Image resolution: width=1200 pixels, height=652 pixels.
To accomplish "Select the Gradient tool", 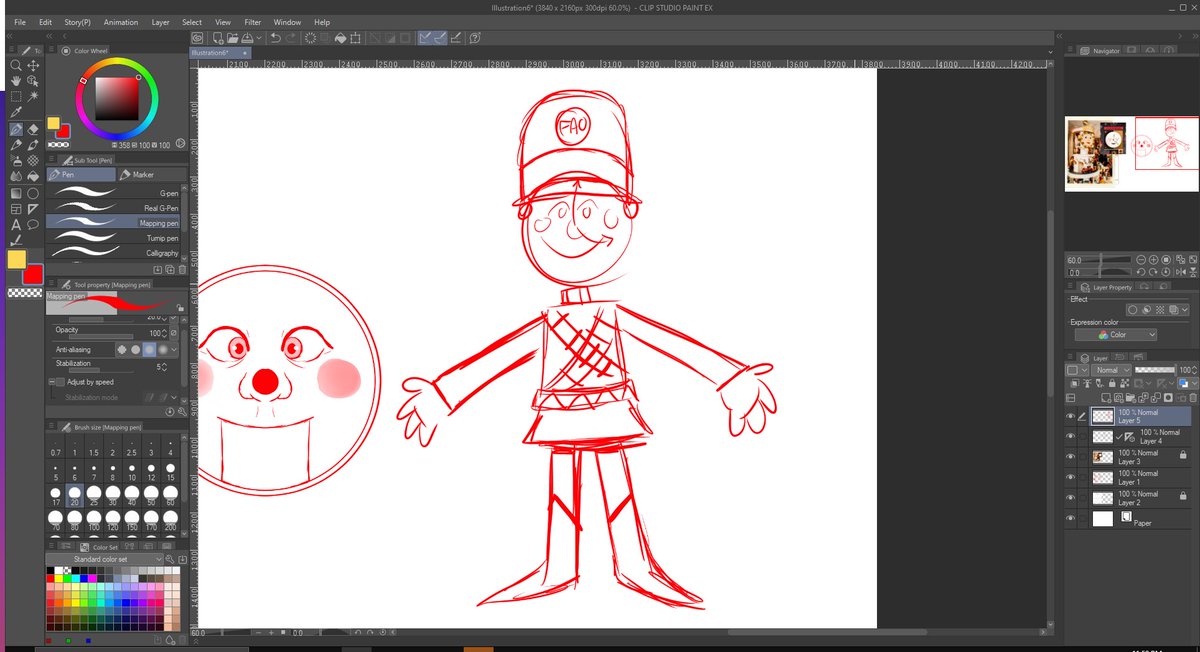I will 16,193.
